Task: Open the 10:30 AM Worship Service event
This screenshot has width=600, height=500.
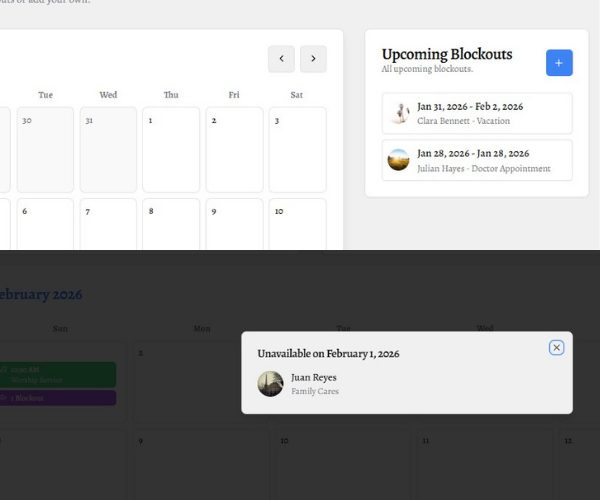Action: [60, 374]
